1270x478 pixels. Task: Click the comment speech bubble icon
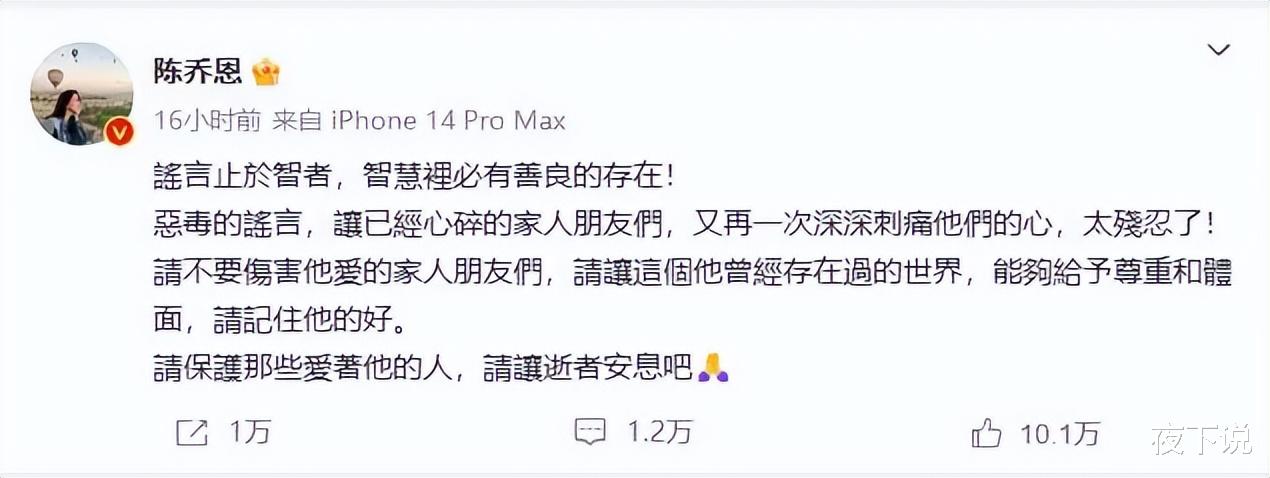click(591, 432)
